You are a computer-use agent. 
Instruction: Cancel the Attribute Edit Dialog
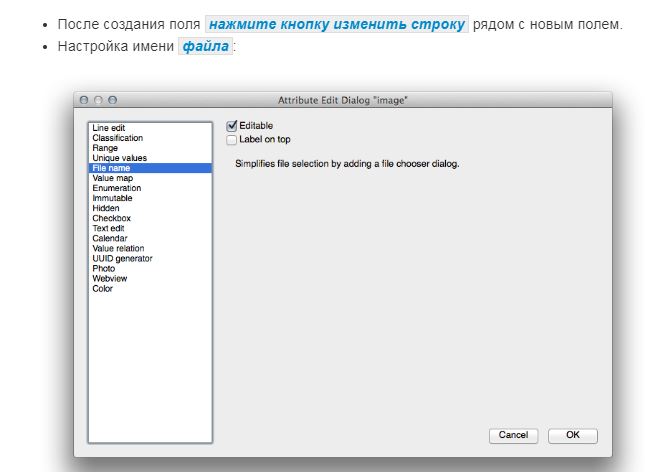513,435
